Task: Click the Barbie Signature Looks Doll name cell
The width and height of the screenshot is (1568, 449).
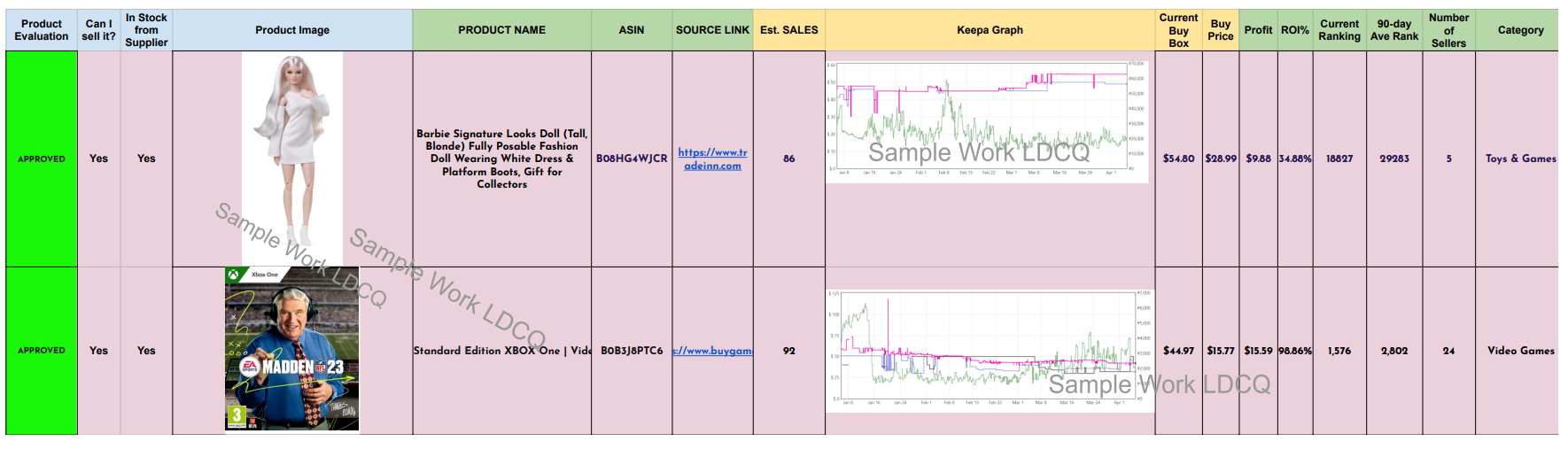Action: [502, 159]
